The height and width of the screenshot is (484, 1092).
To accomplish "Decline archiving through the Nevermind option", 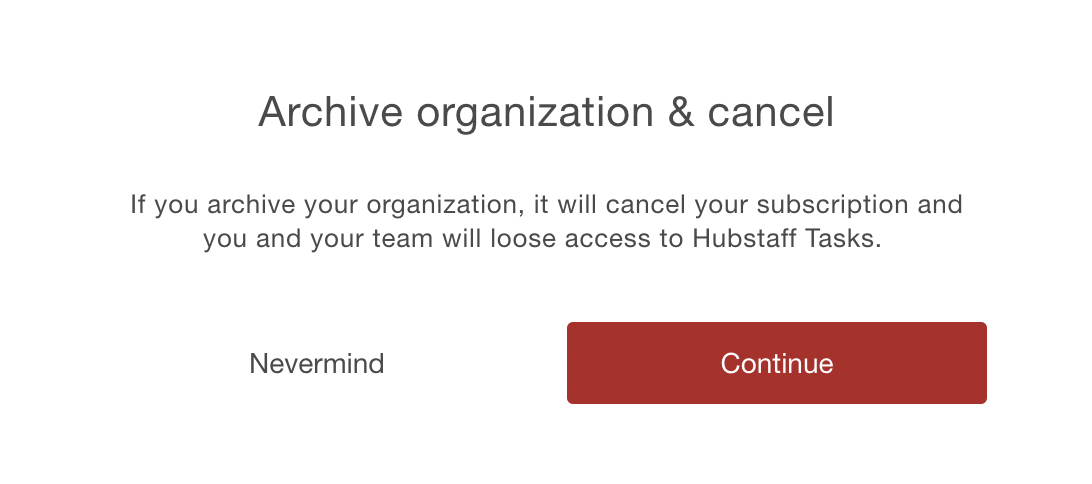I will tap(317, 364).
